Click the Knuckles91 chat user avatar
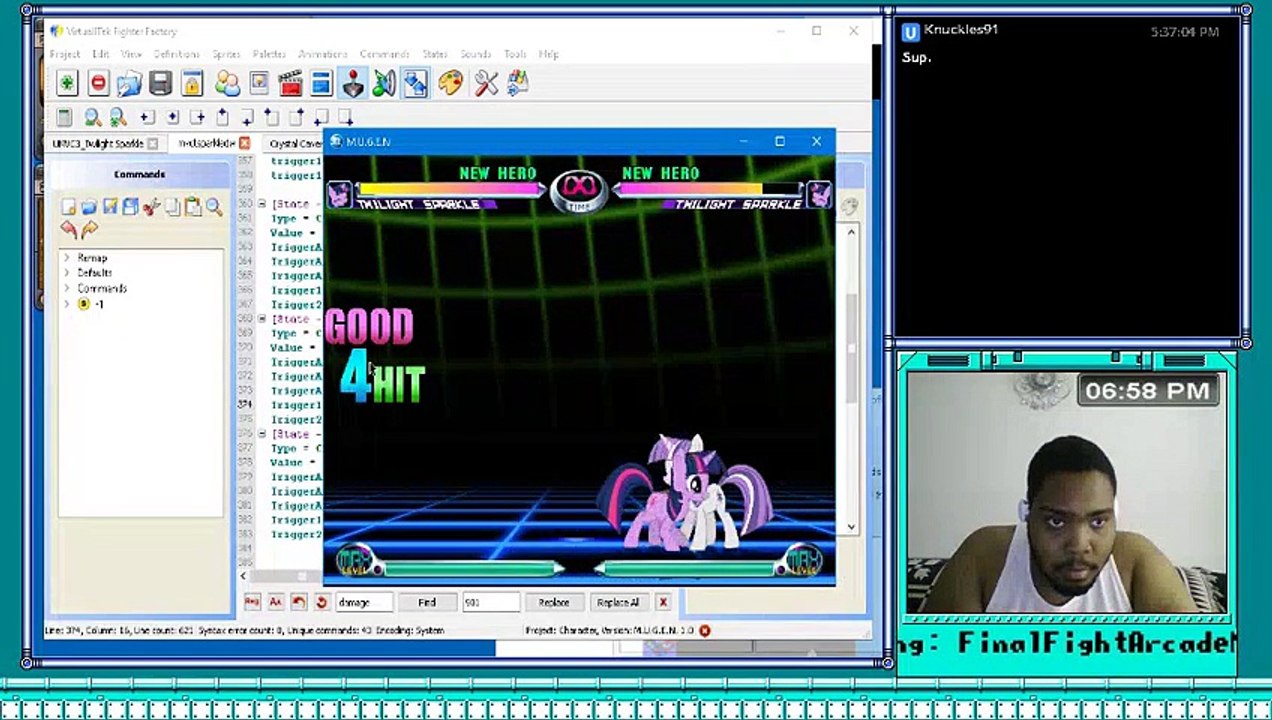Viewport: 1272px width, 720px height. point(910,32)
